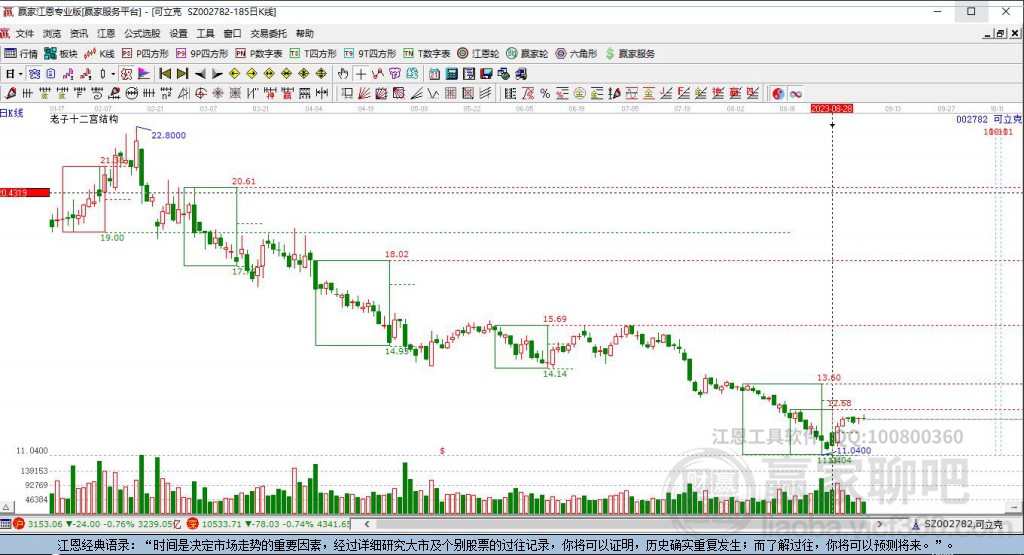Collapse the volume panel triangle button
The width and height of the screenshot is (1024, 555).
click(x=6, y=507)
